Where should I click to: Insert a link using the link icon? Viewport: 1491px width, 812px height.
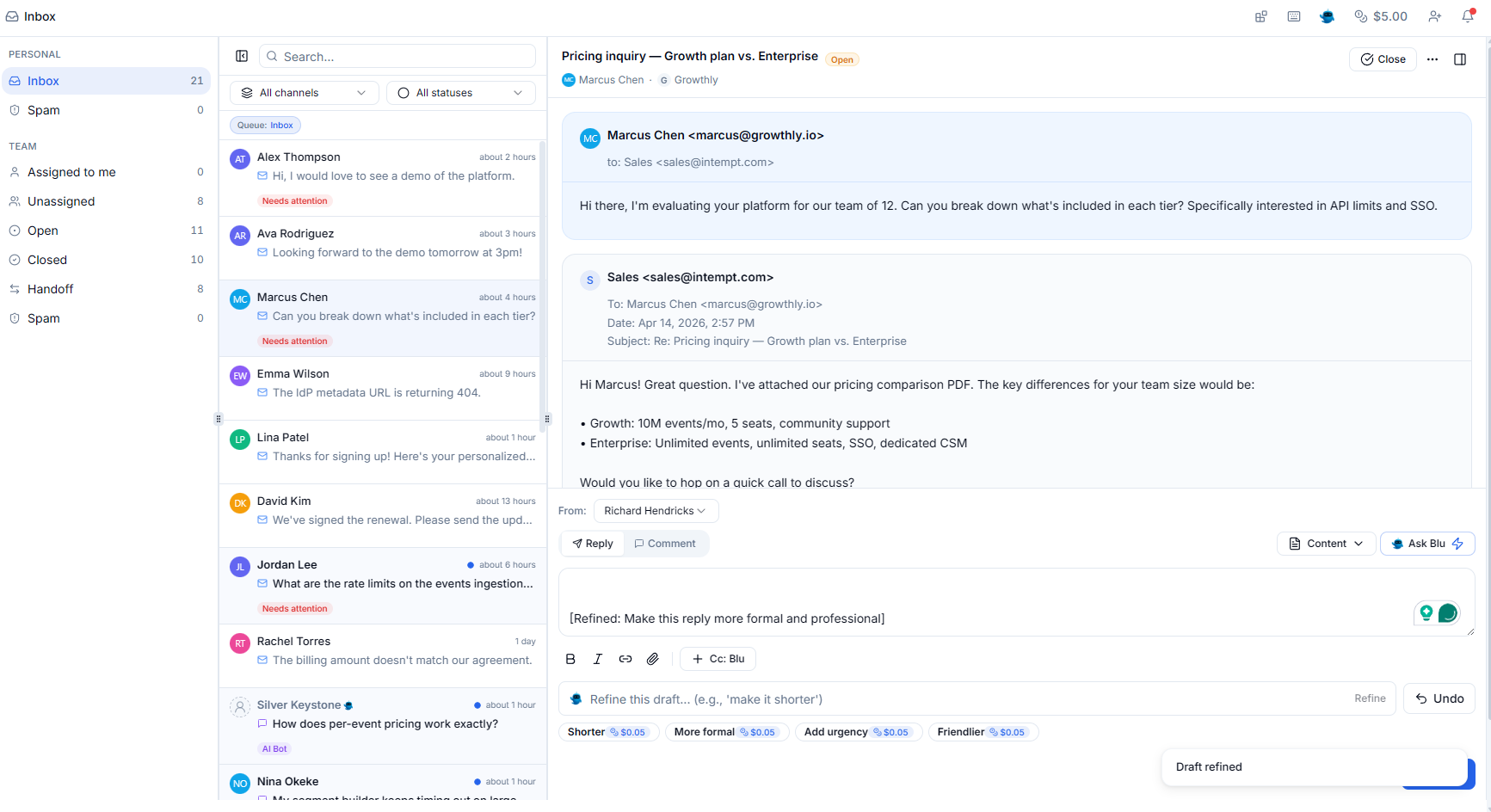tap(625, 658)
